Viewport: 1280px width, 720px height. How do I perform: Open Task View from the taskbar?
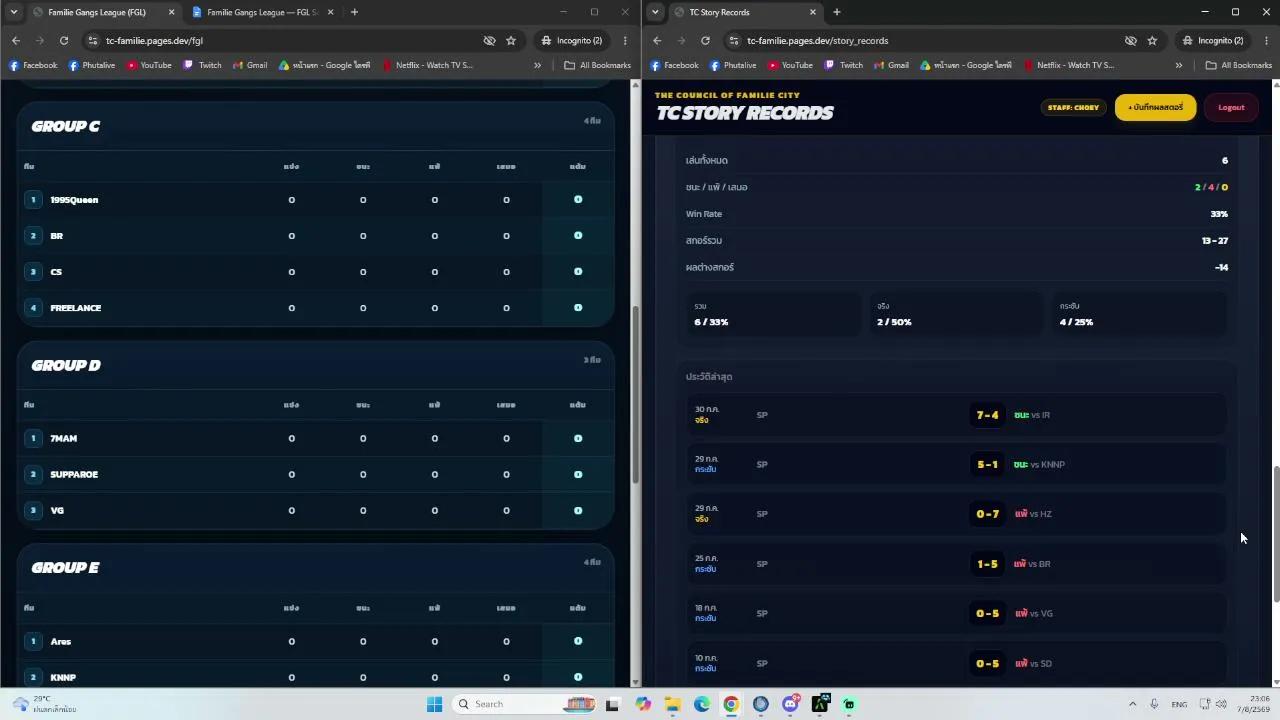pos(612,704)
